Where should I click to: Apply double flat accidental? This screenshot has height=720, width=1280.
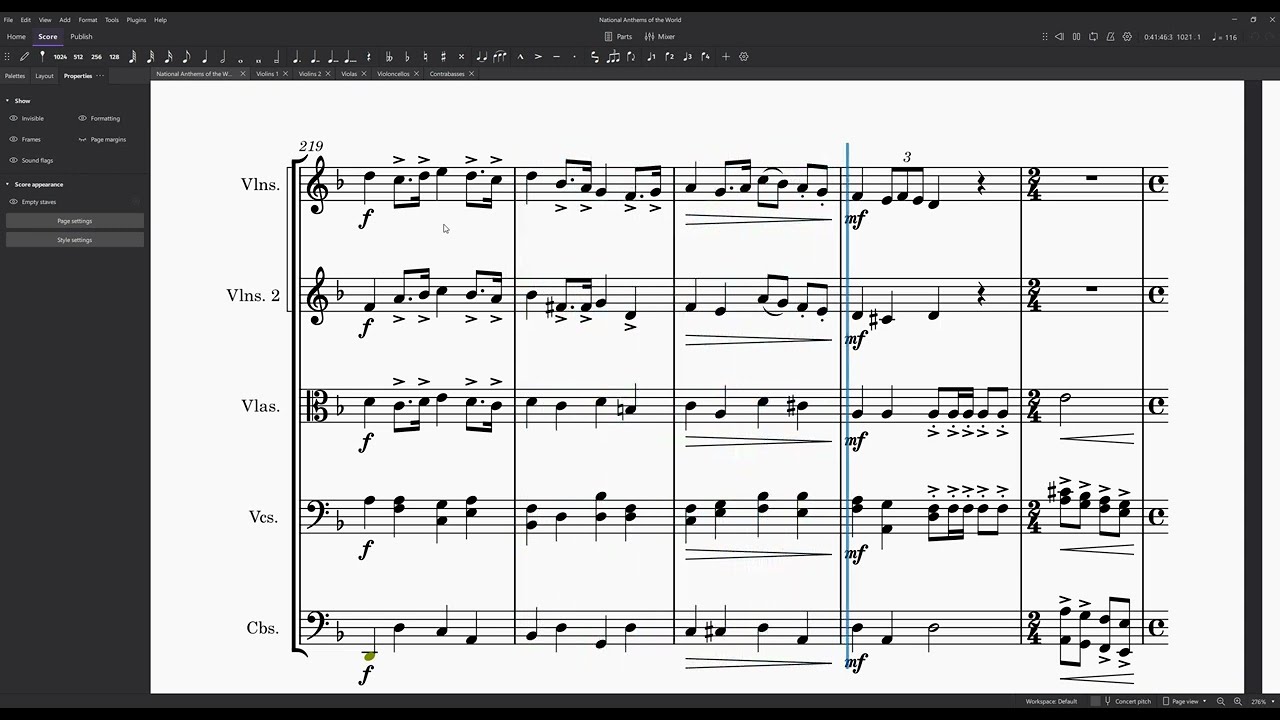coord(389,57)
